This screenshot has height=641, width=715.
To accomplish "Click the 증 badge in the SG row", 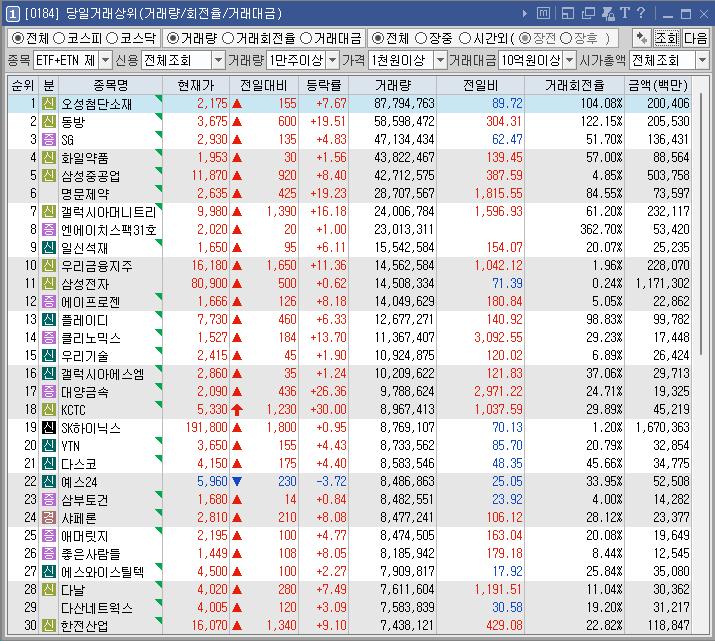I will coord(49,140).
